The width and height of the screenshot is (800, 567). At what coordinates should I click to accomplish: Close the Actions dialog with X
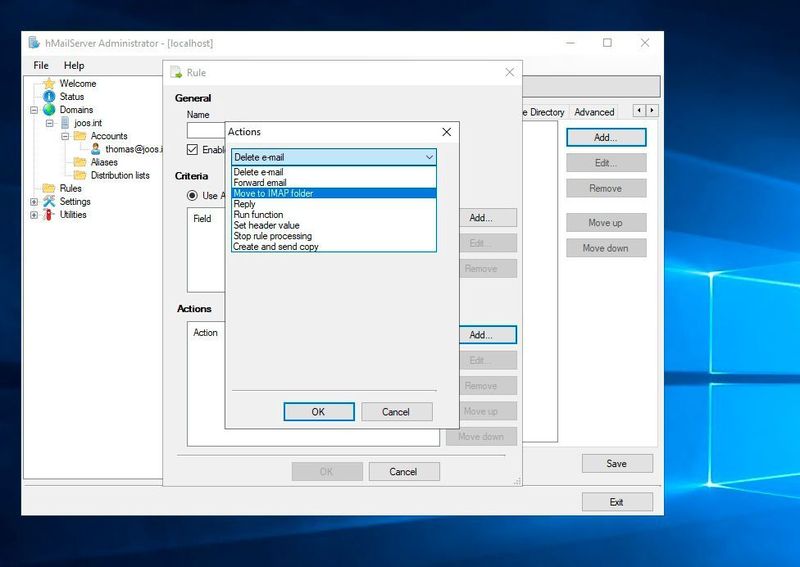tap(446, 132)
